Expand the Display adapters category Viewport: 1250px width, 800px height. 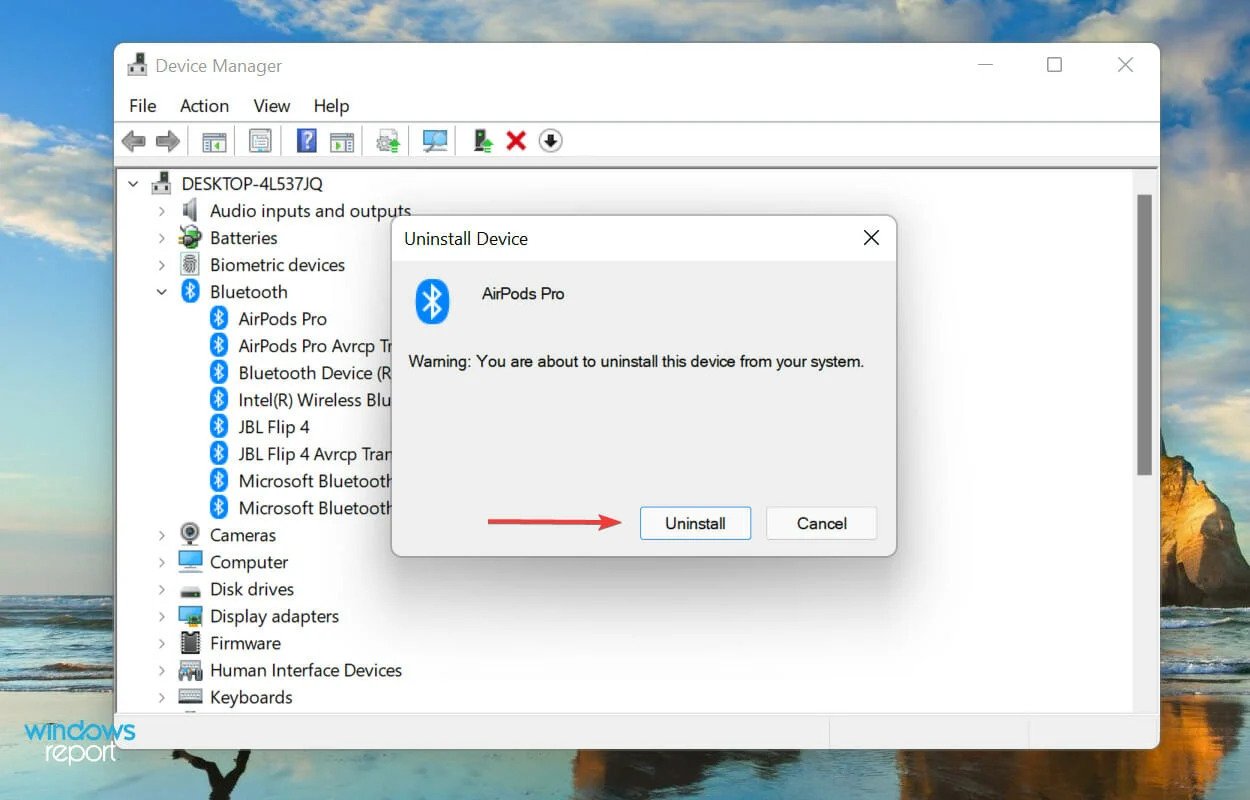tap(161, 616)
